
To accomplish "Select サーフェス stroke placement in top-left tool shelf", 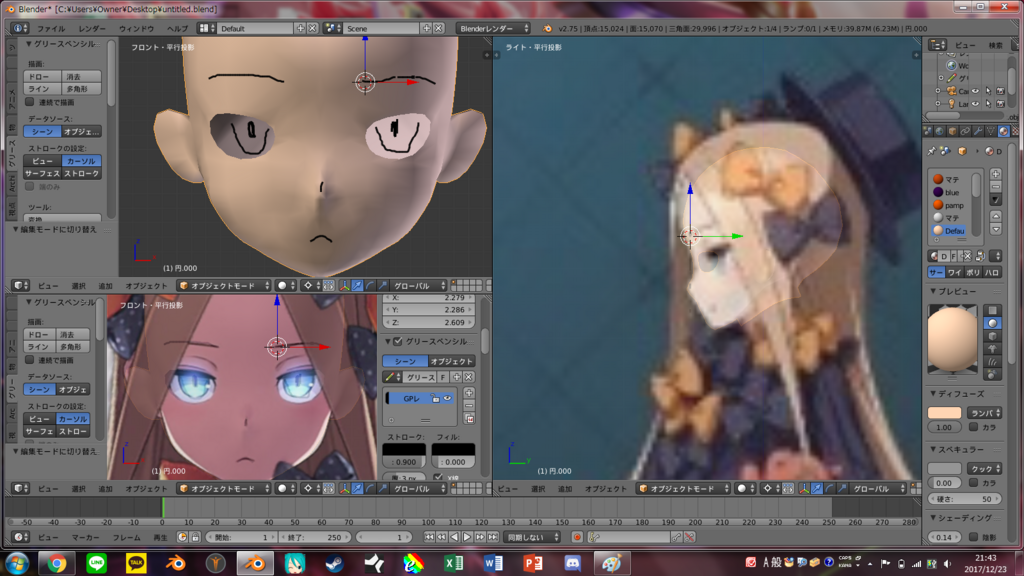I will click(x=42, y=174).
